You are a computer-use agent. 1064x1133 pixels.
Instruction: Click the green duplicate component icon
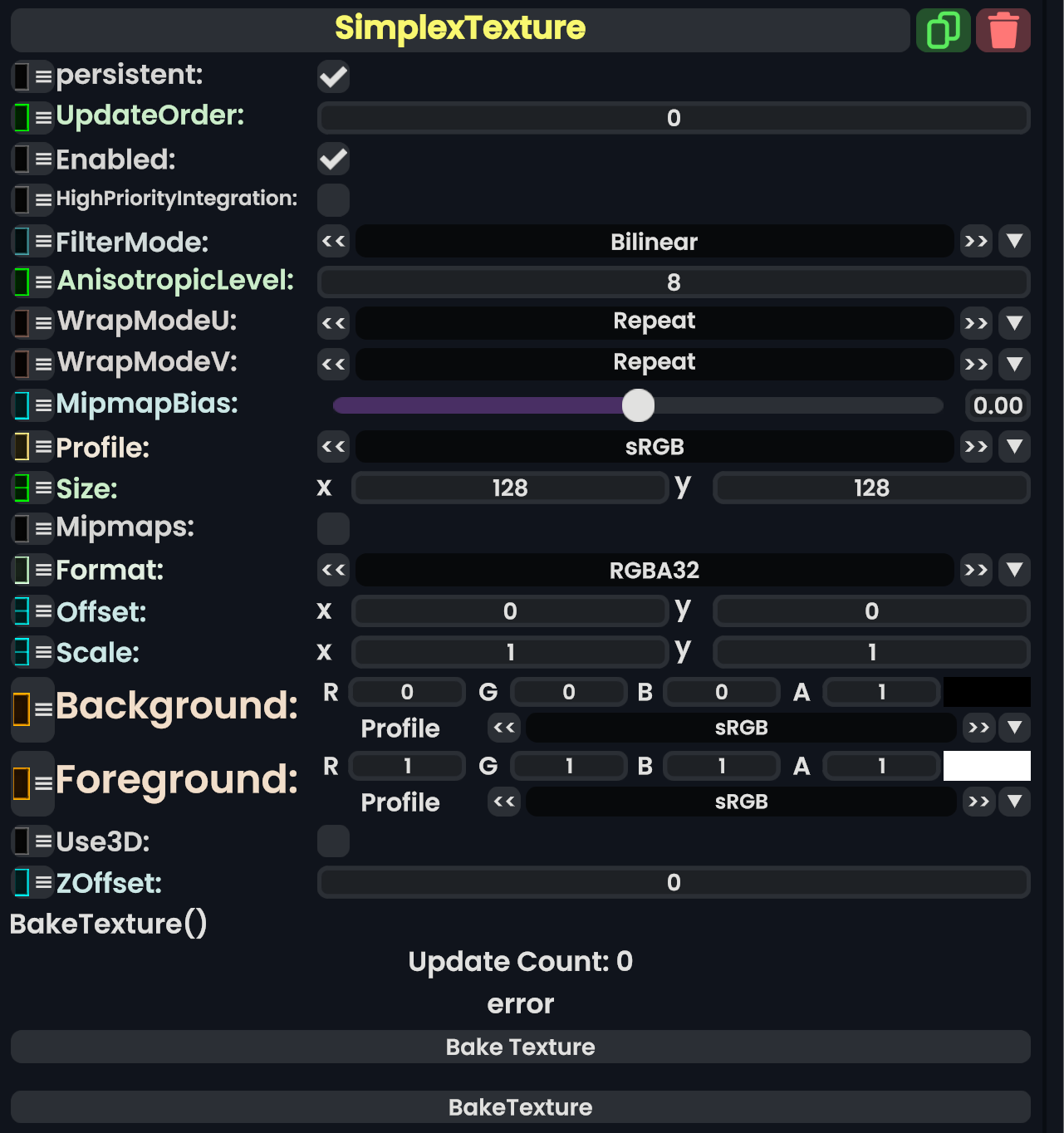click(943, 31)
